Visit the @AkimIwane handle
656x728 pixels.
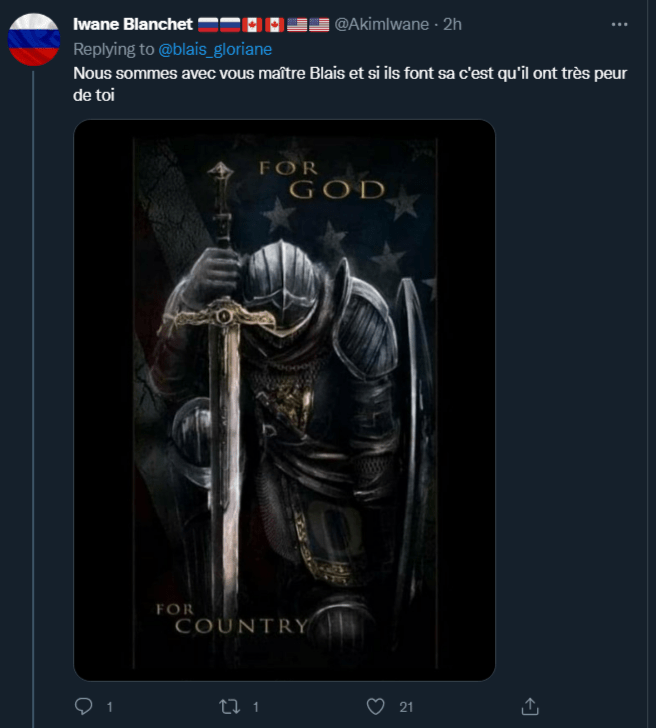(x=382, y=24)
